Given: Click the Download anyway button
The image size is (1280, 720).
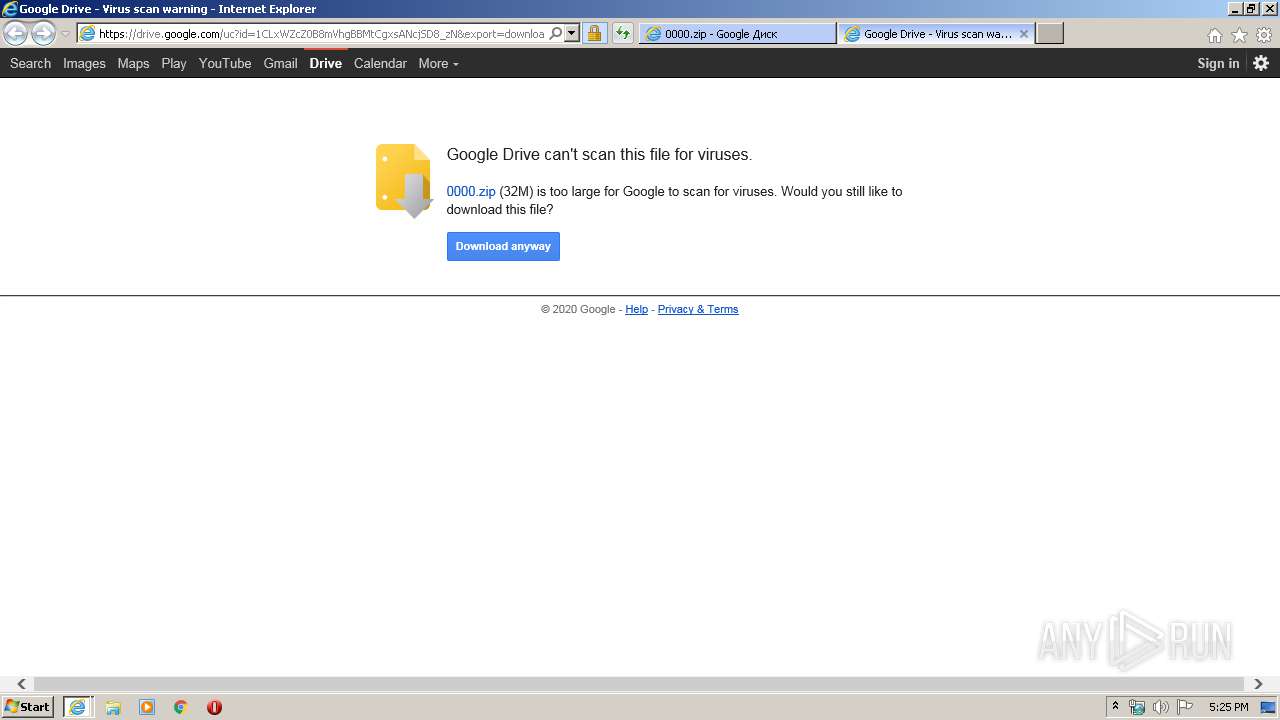Looking at the screenshot, I should click(503, 246).
